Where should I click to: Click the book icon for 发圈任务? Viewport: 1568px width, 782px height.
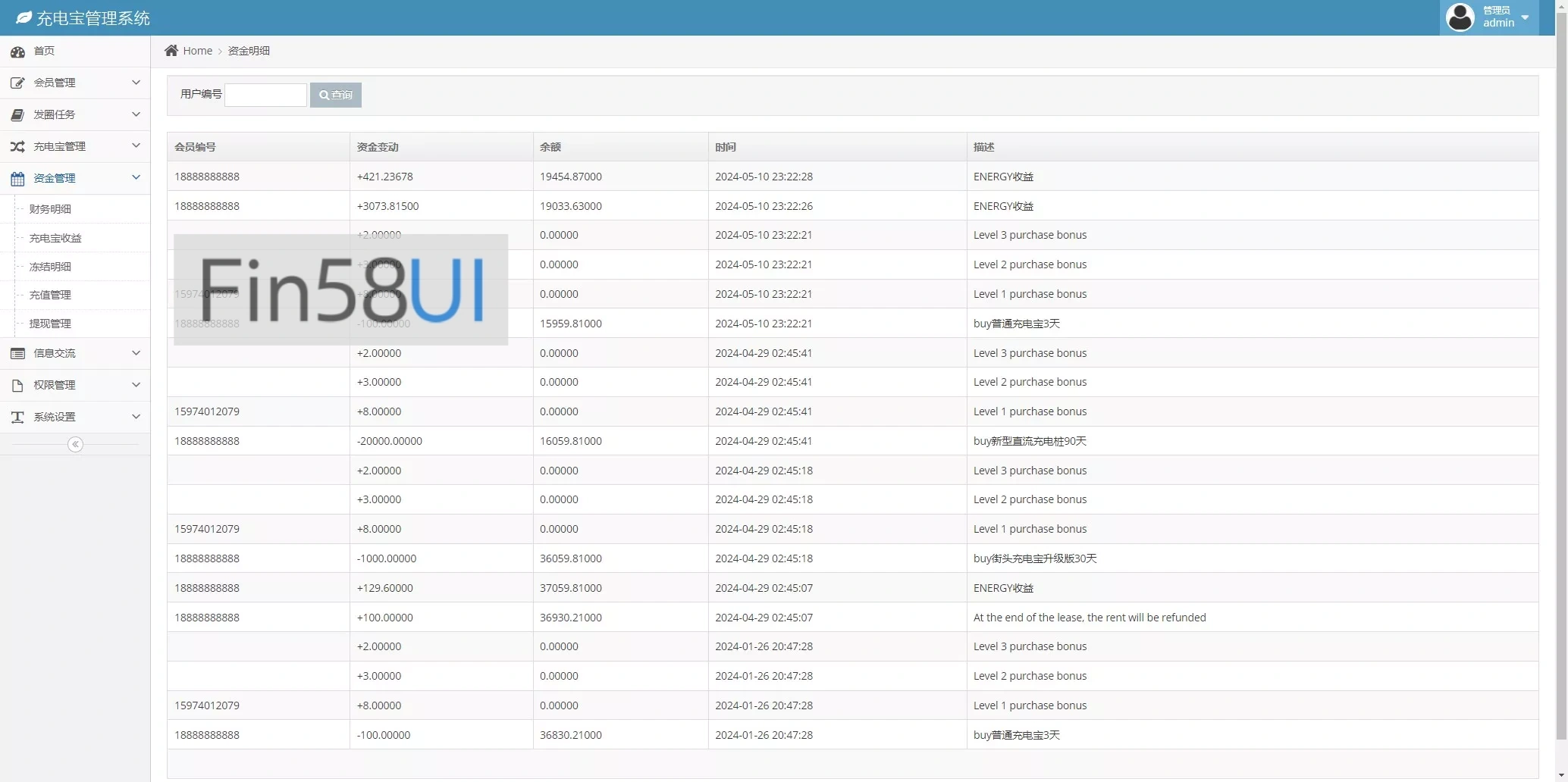[x=17, y=114]
